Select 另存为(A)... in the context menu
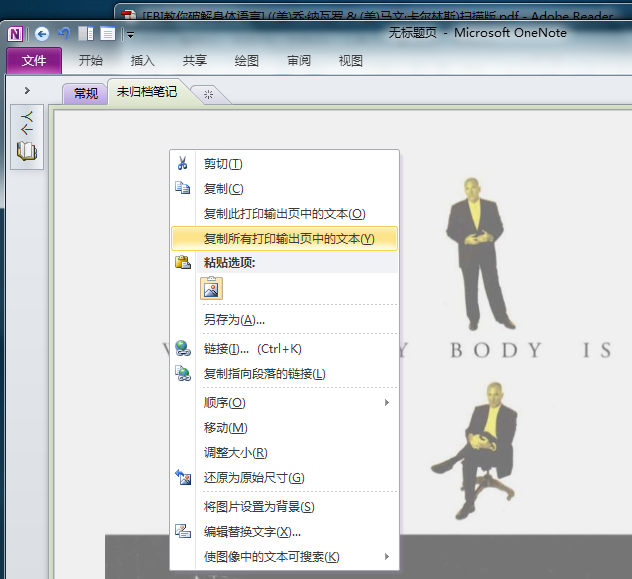 click(234, 320)
